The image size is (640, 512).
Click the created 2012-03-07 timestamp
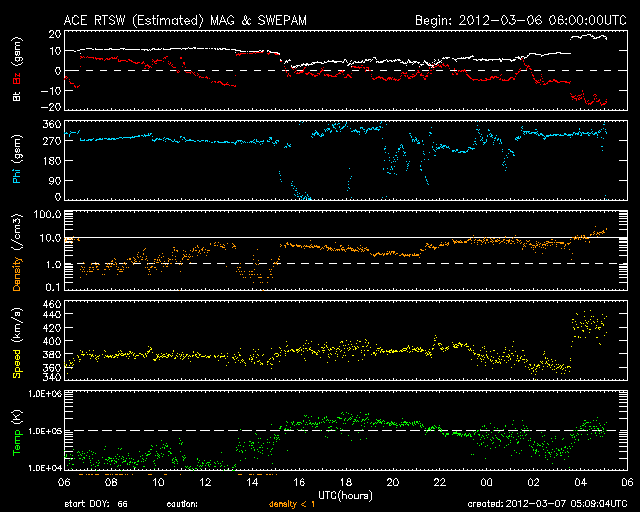click(547, 504)
